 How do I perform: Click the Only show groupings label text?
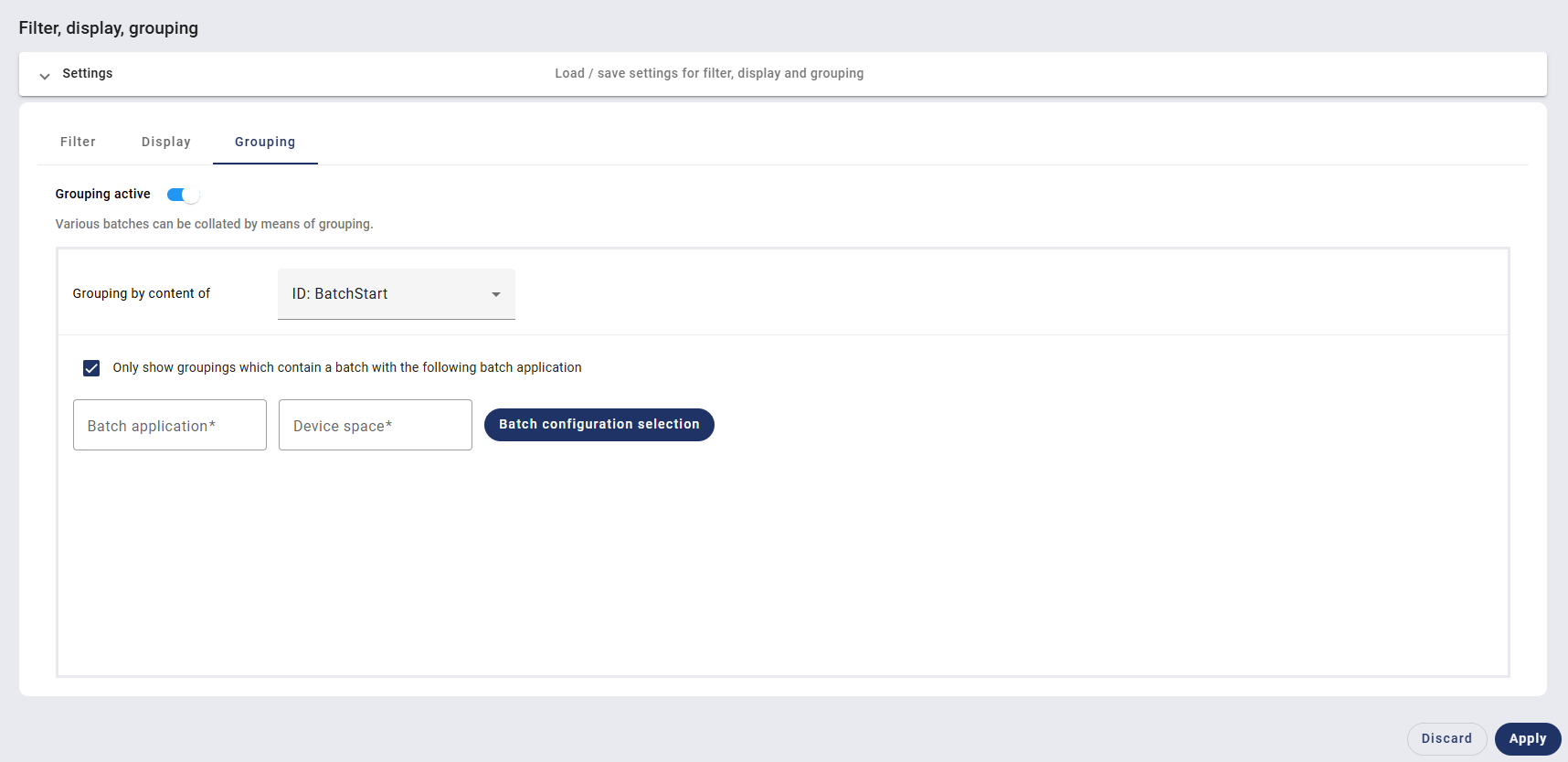coord(346,367)
